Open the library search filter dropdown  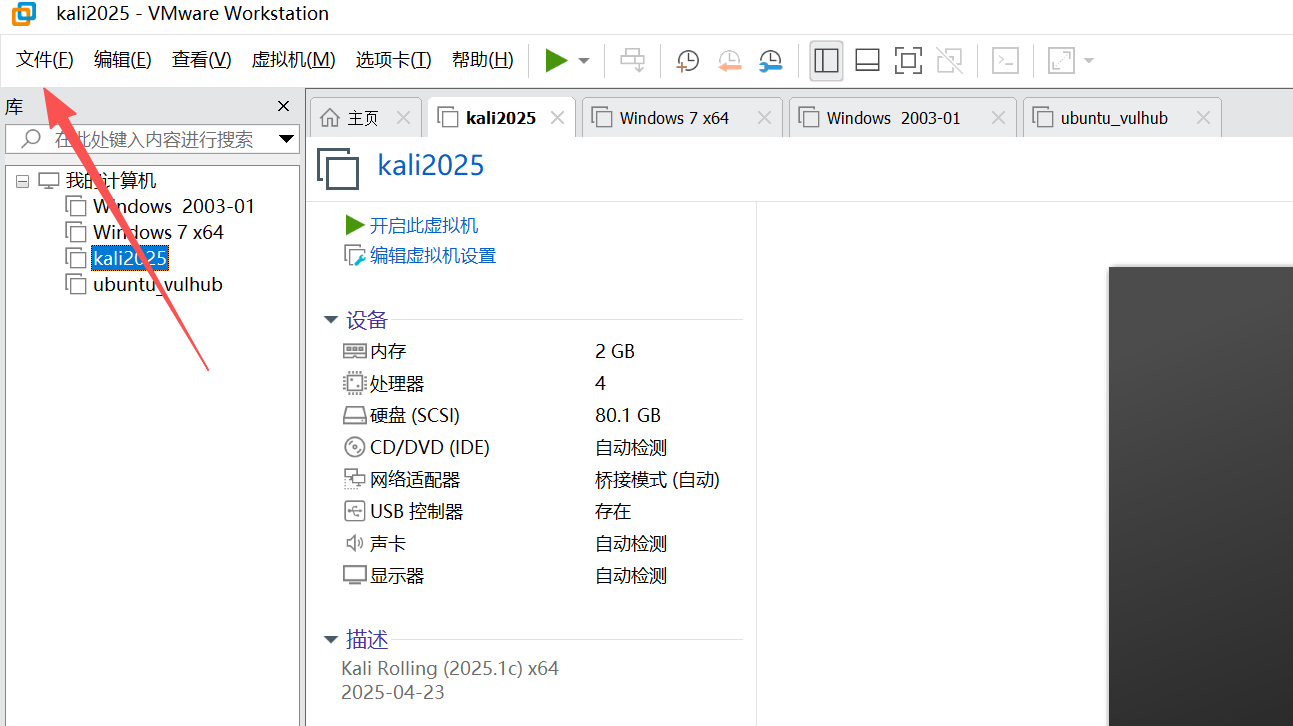pos(286,139)
